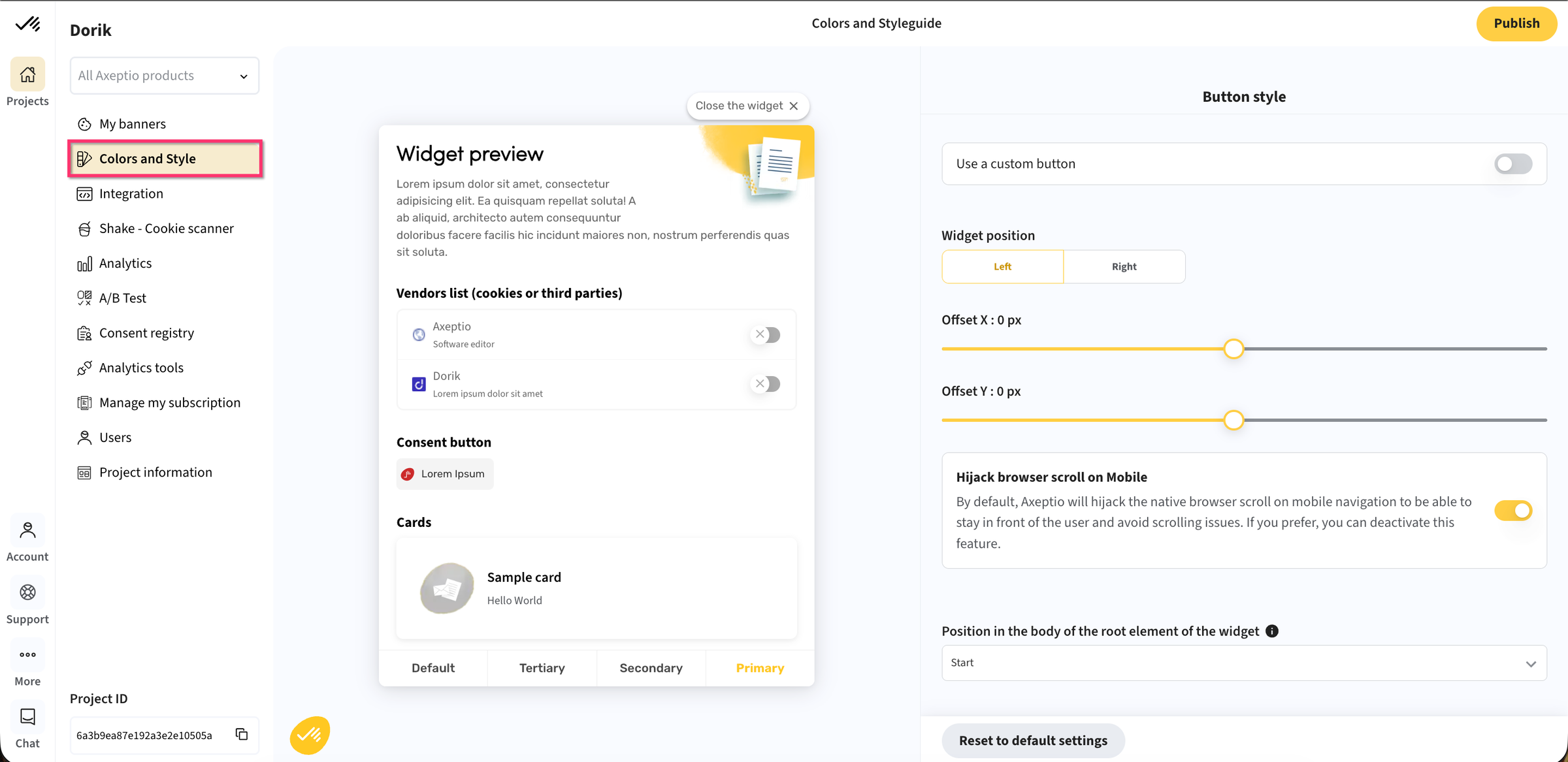Select Left widget position

coord(1002,266)
